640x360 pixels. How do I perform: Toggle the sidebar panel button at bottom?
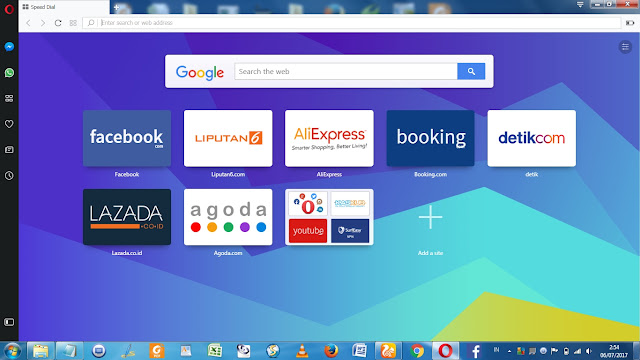point(9,322)
